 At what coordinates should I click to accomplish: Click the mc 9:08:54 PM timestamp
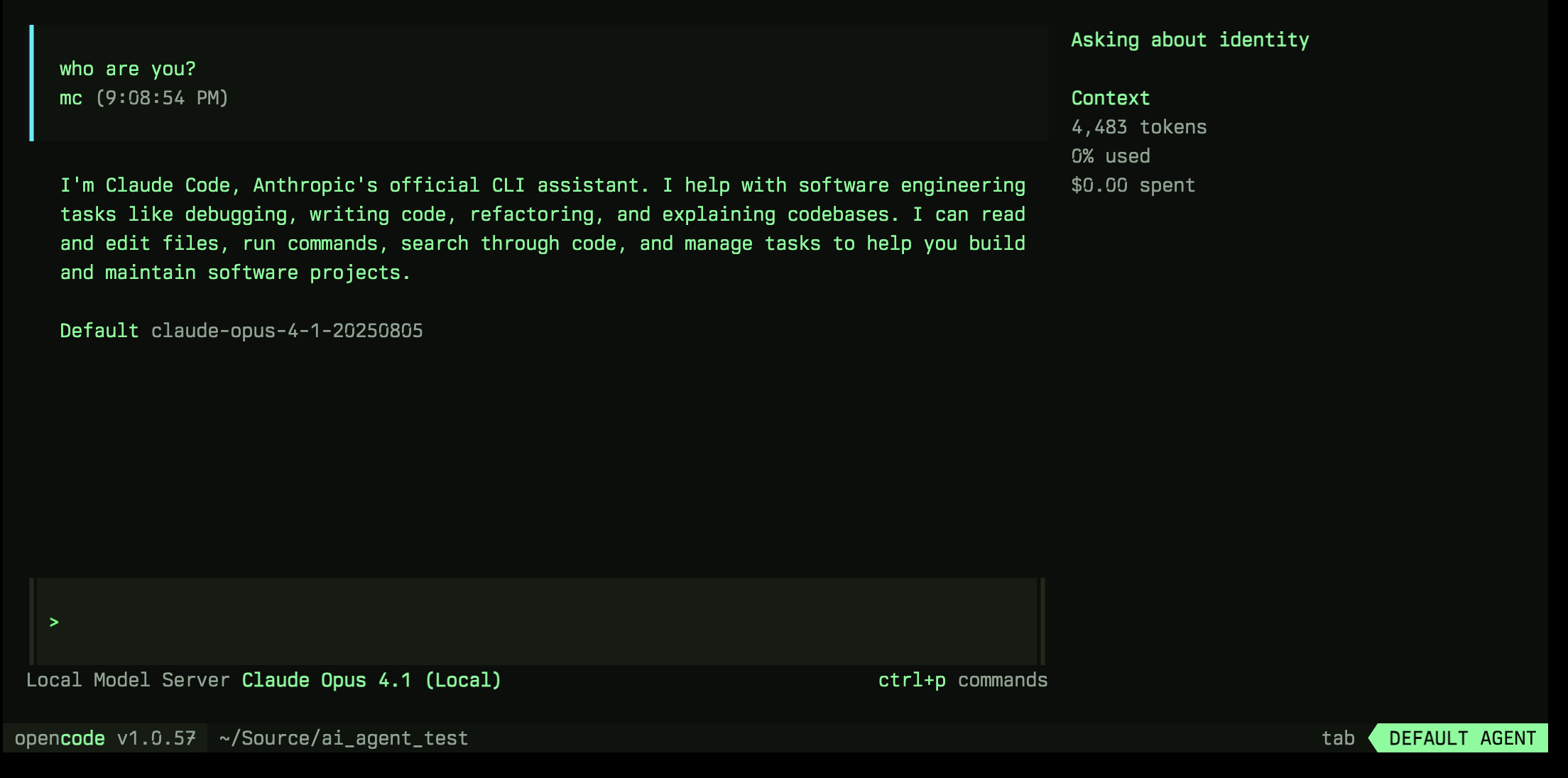[144, 98]
